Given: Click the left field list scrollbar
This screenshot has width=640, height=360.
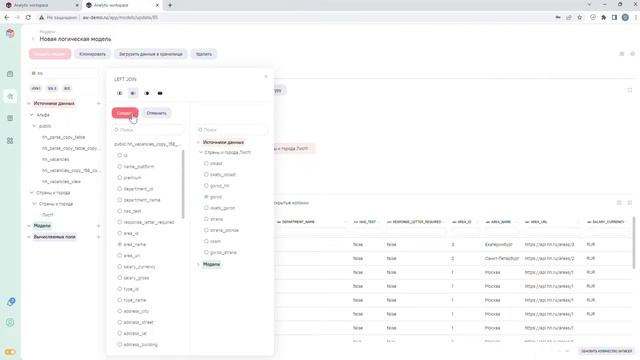Looking at the screenshot, I should [x=183, y=184].
